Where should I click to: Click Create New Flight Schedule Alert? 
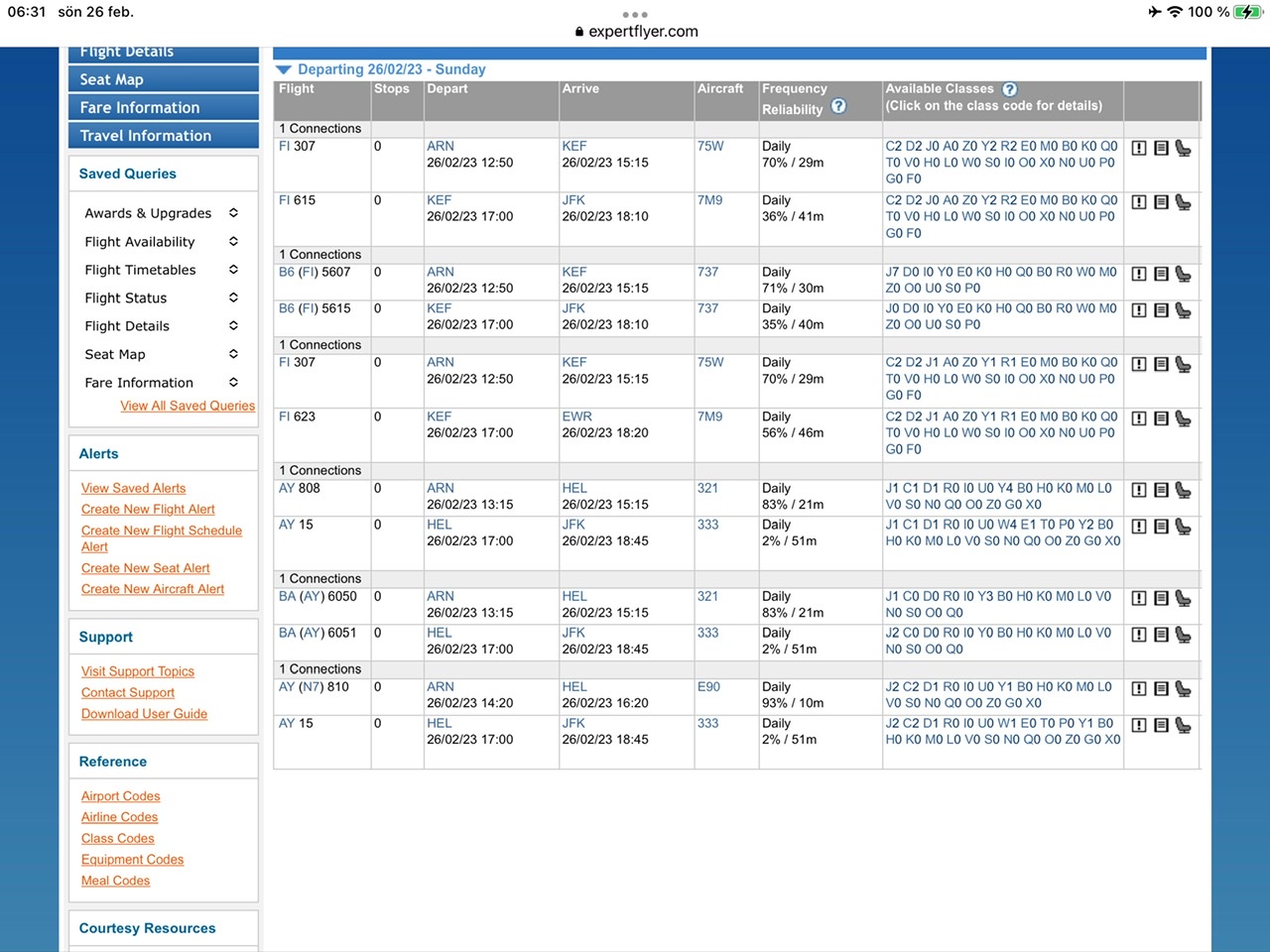[x=162, y=538]
